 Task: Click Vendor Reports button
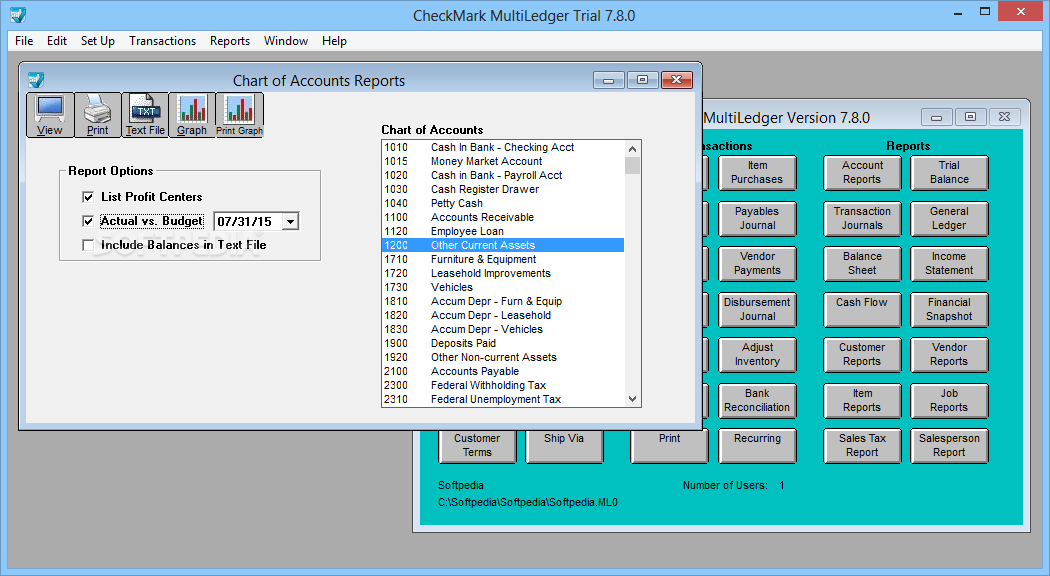click(x=950, y=355)
